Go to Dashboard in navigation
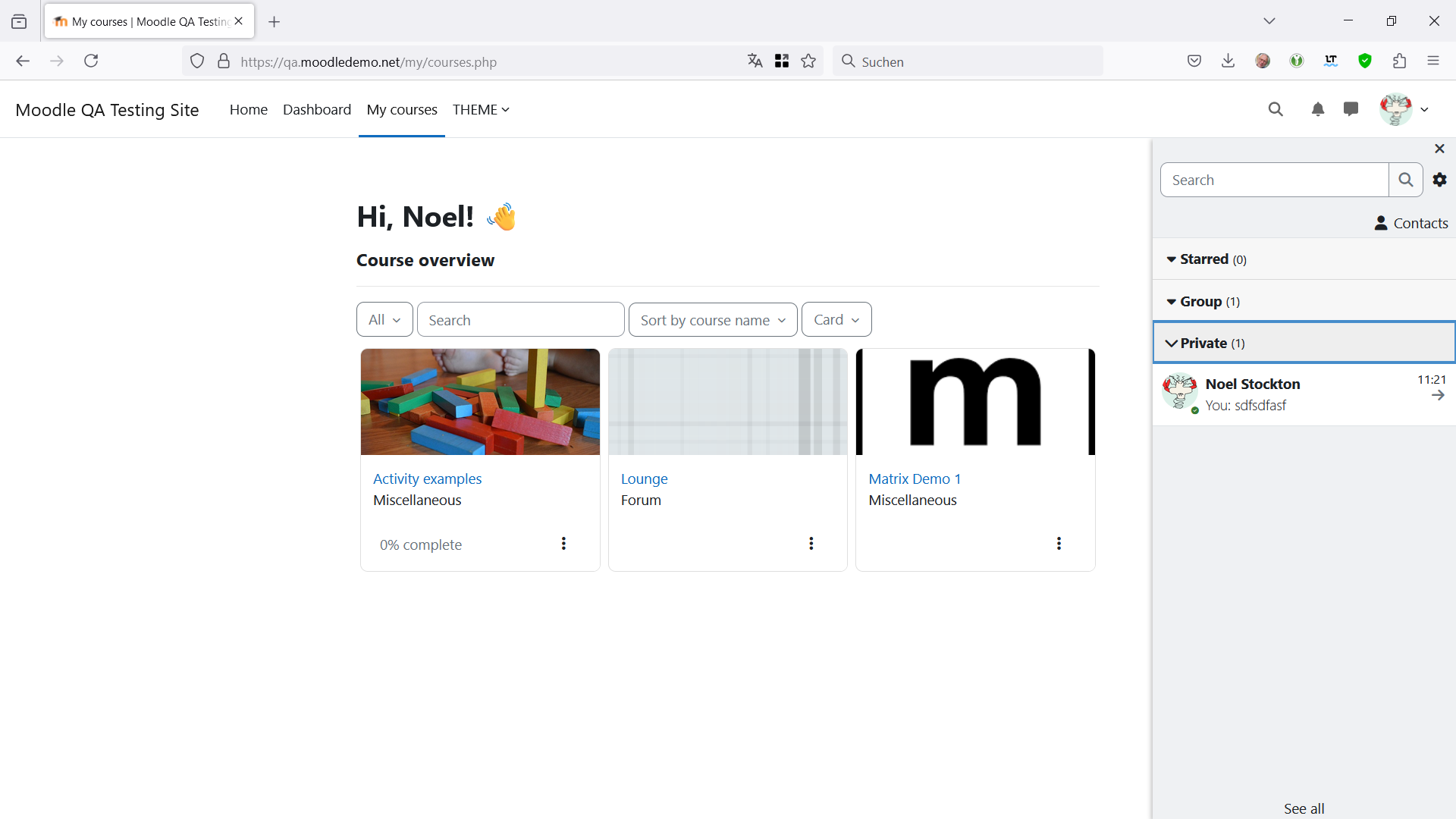This screenshot has width=1456, height=819. click(317, 109)
